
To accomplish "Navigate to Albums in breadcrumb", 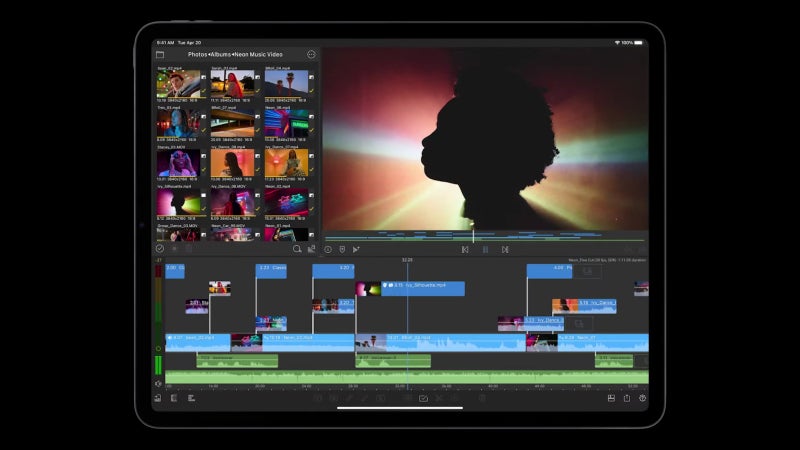I will tap(221, 55).
